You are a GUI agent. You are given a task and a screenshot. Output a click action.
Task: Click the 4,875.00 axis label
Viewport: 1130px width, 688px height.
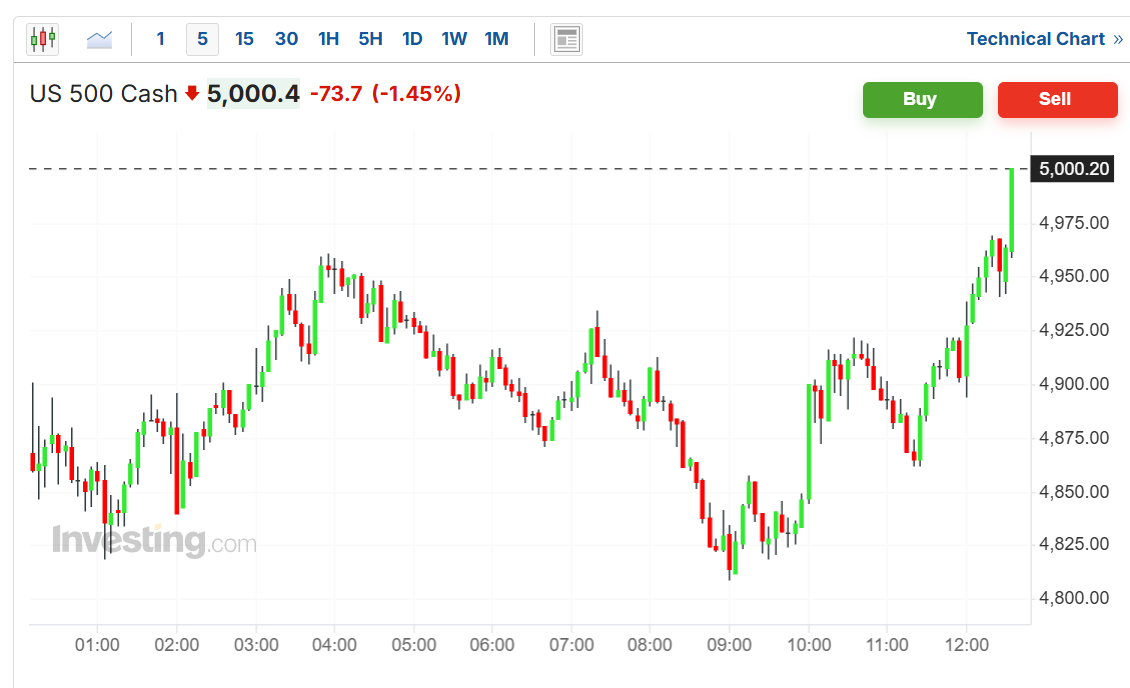[1074, 438]
